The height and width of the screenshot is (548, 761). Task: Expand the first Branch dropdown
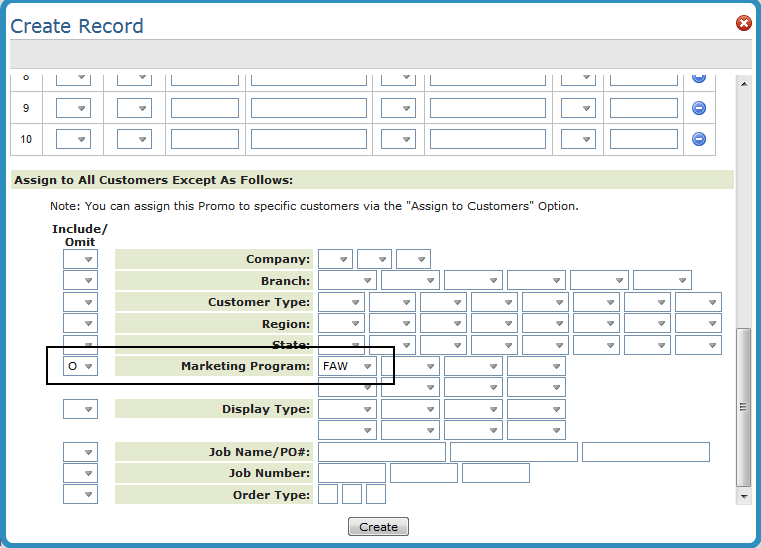(x=346, y=281)
